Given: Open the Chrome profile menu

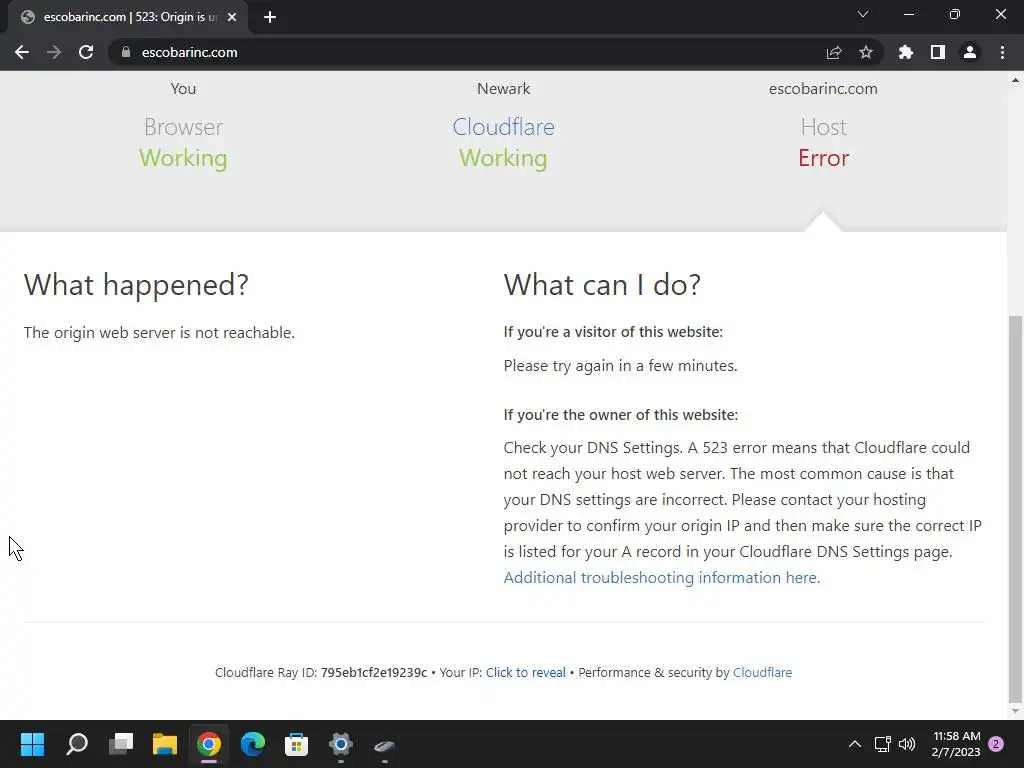Looking at the screenshot, I should 970,52.
